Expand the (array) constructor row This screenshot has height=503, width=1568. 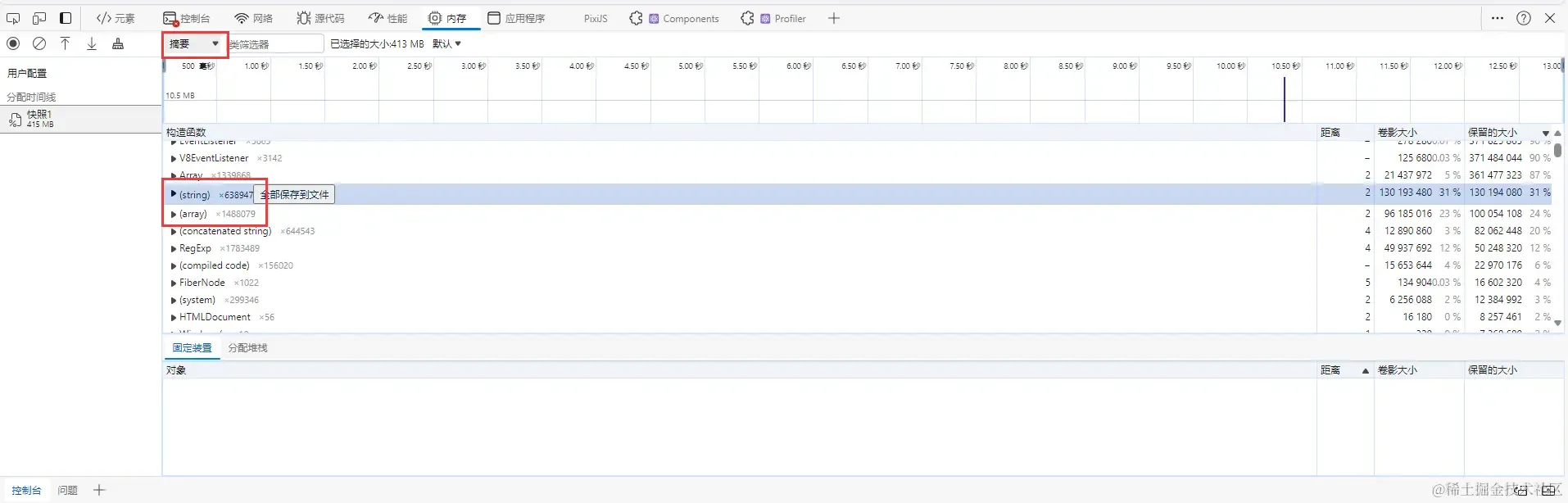tap(173, 214)
